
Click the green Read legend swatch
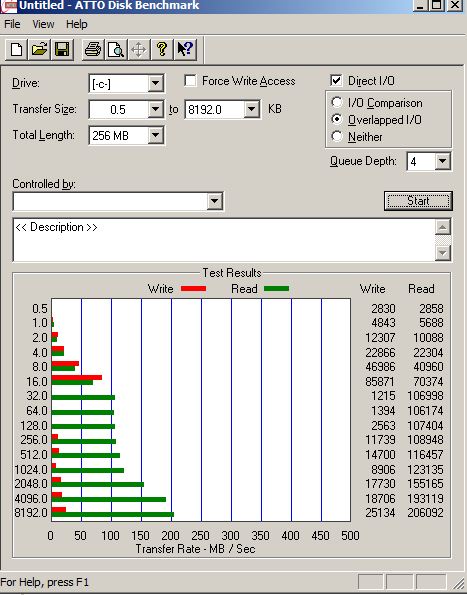click(x=276, y=289)
